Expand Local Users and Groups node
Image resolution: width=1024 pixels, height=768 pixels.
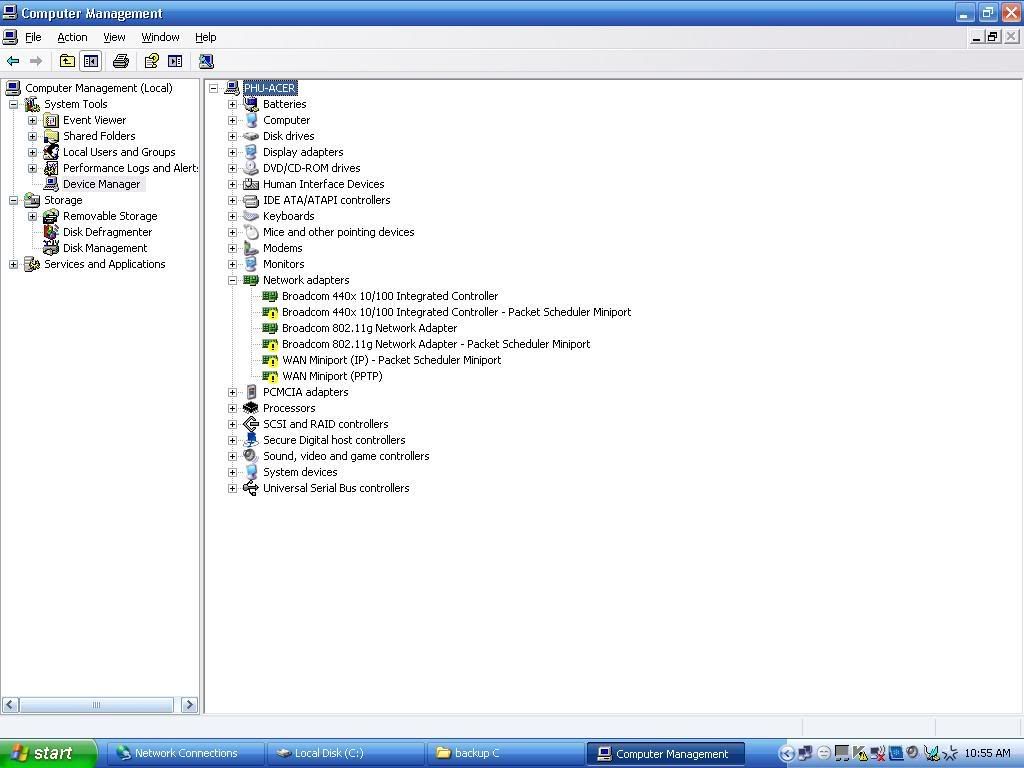pyautogui.click(x=32, y=152)
